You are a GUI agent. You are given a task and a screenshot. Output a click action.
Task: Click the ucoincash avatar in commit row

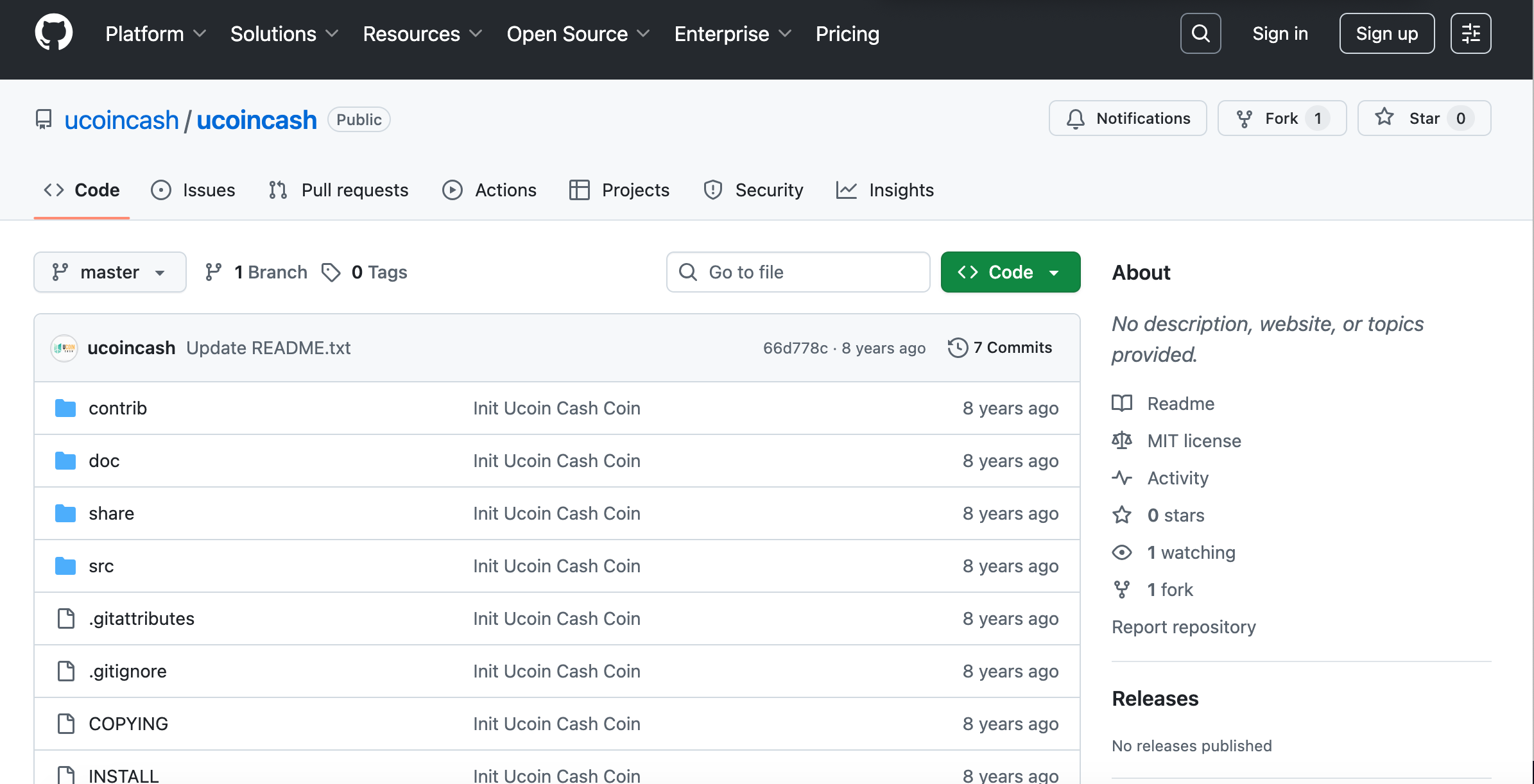64,348
